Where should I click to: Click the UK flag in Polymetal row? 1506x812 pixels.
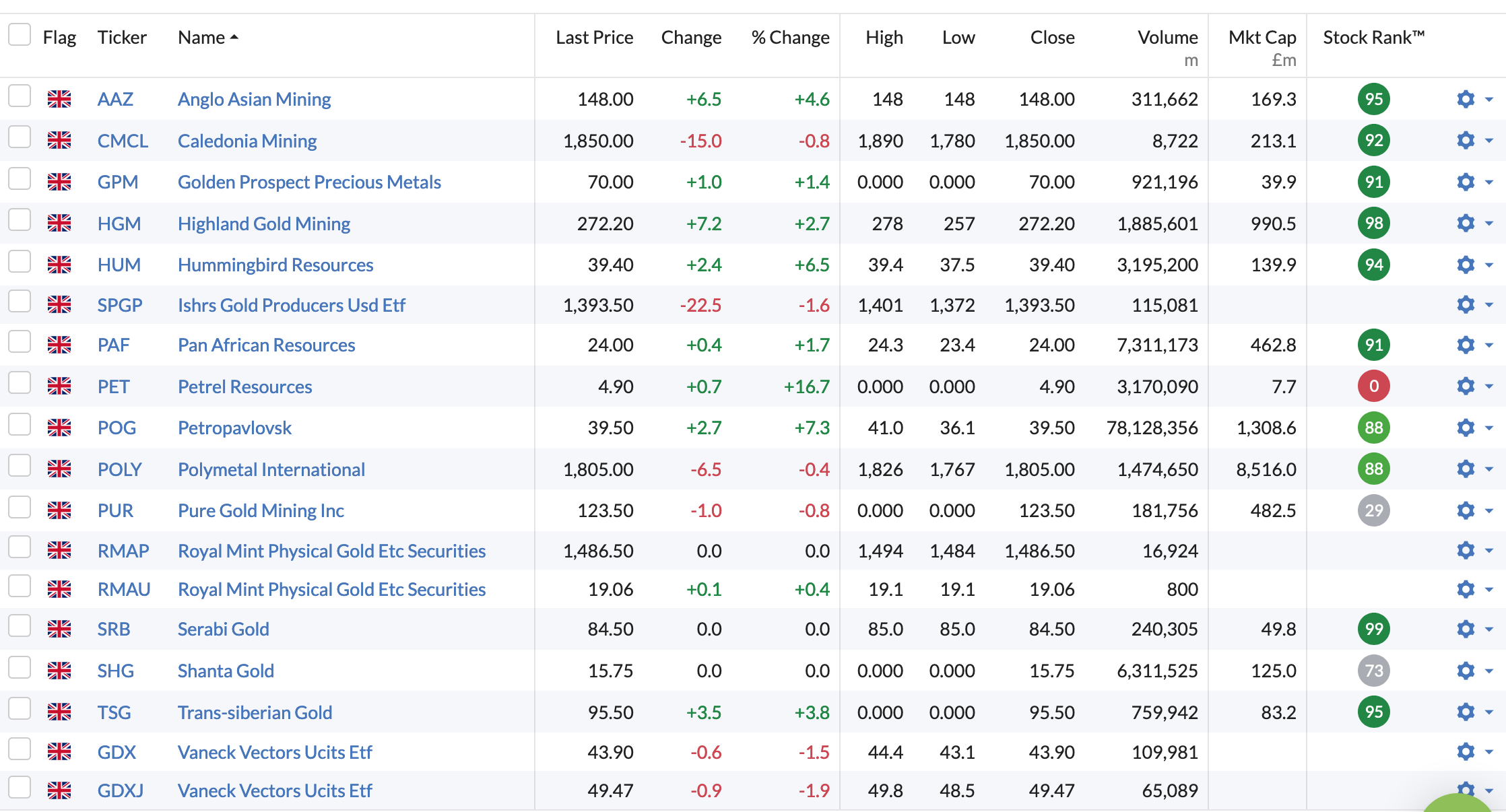[59, 469]
